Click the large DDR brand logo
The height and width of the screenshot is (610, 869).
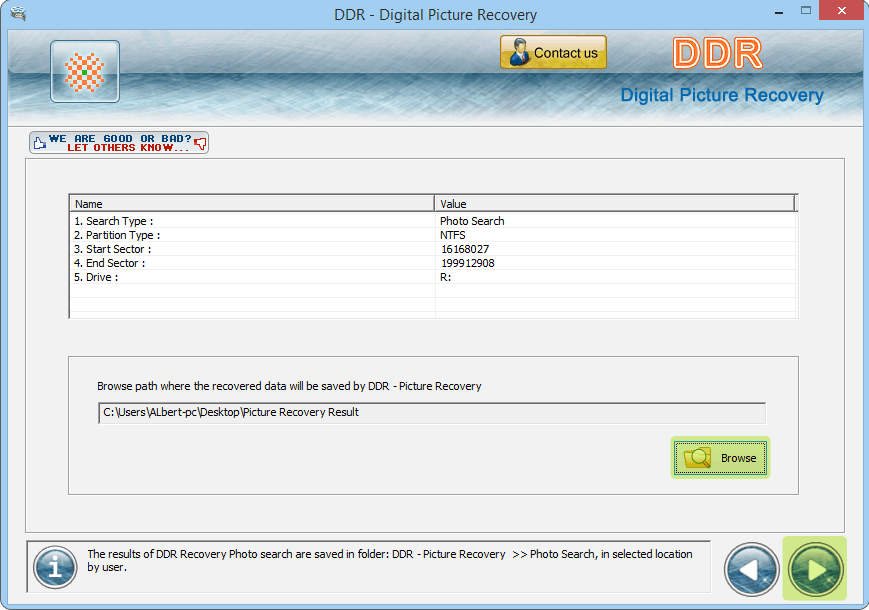point(718,54)
